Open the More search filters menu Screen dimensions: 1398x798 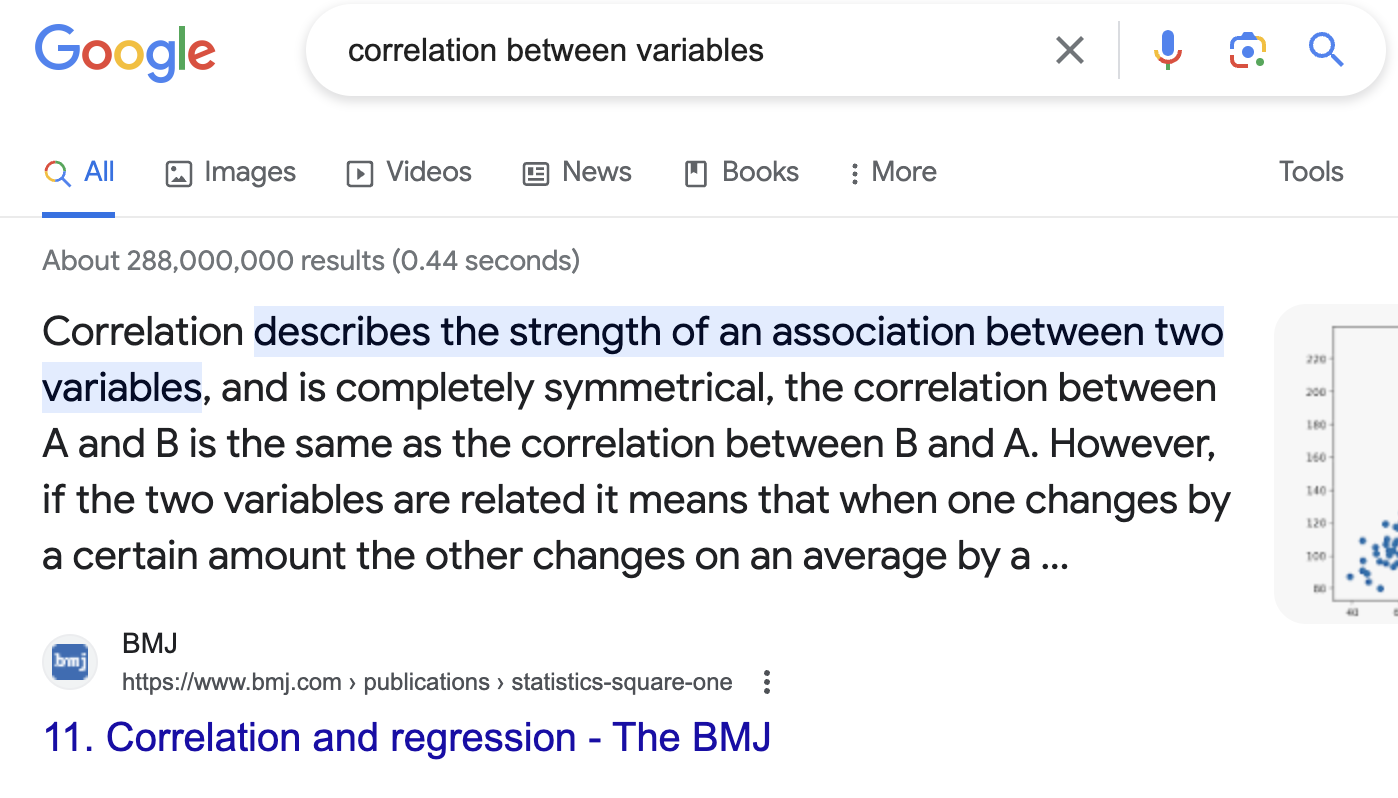pos(892,172)
